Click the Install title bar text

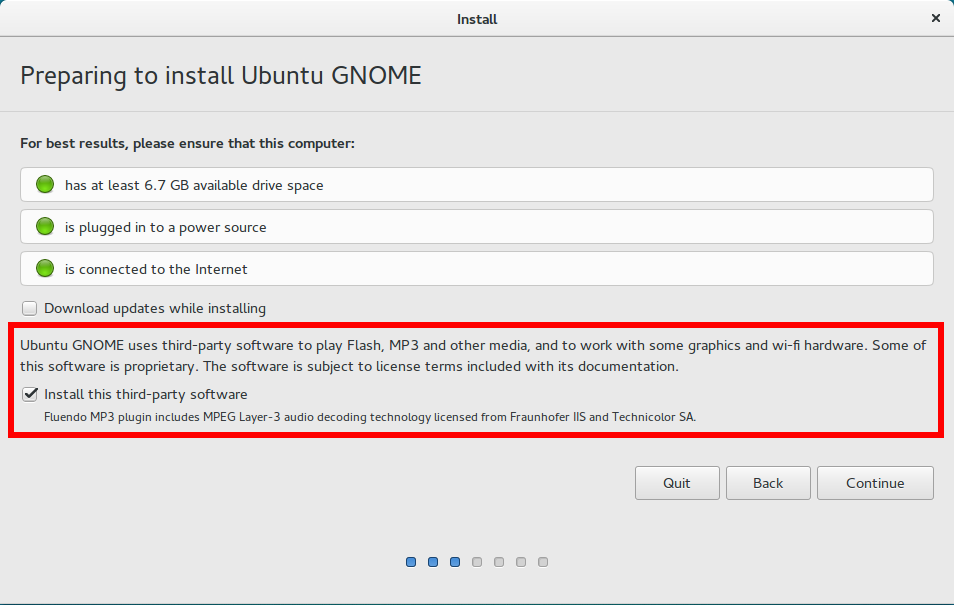[x=477, y=19]
